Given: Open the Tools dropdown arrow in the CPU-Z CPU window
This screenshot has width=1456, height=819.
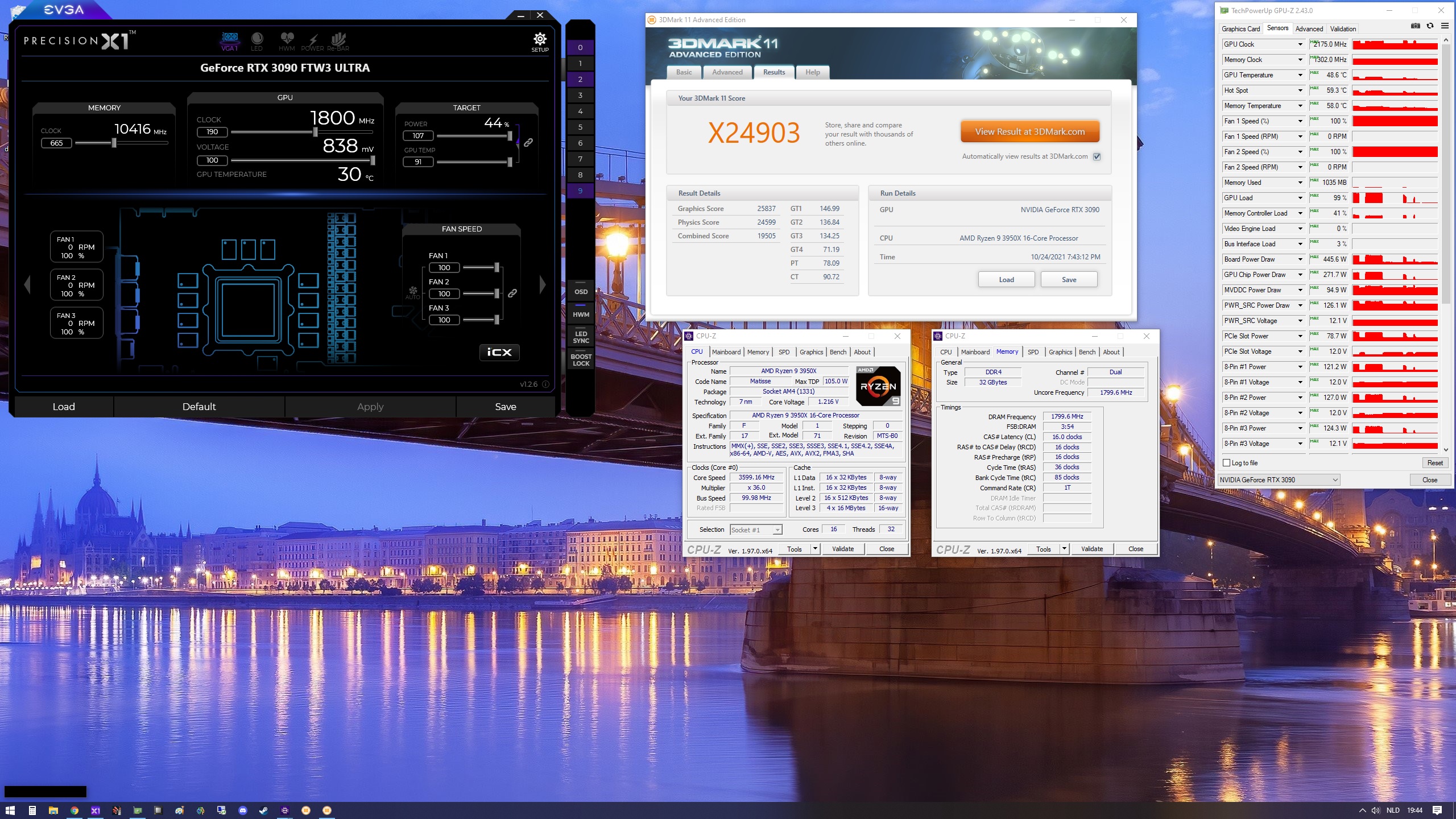Looking at the screenshot, I should pos(815,549).
